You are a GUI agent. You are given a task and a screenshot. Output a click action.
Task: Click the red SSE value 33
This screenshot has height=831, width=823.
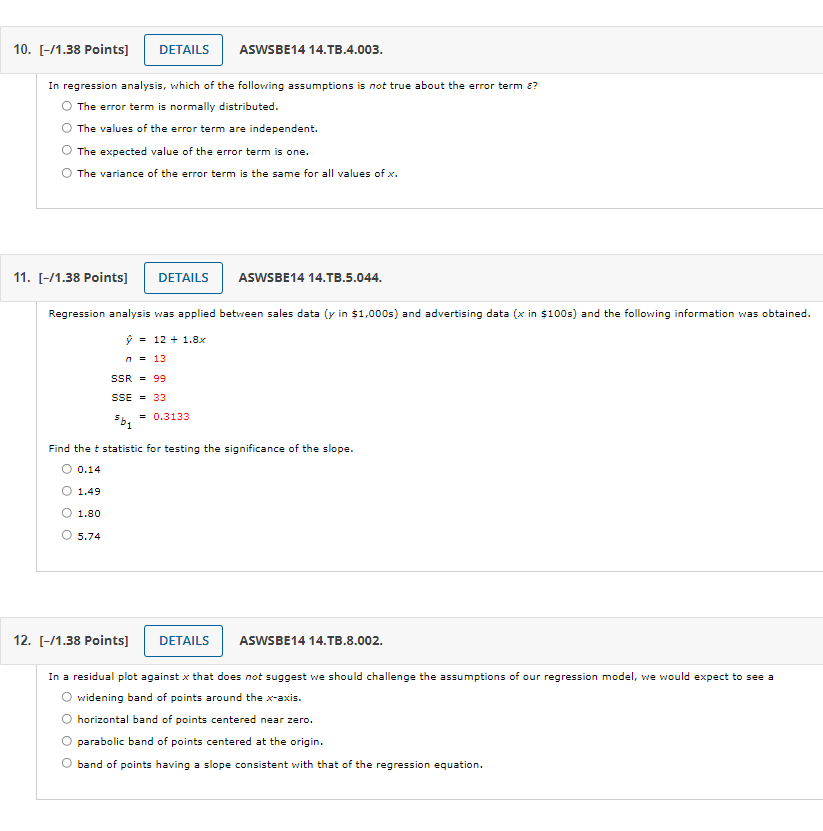160,397
